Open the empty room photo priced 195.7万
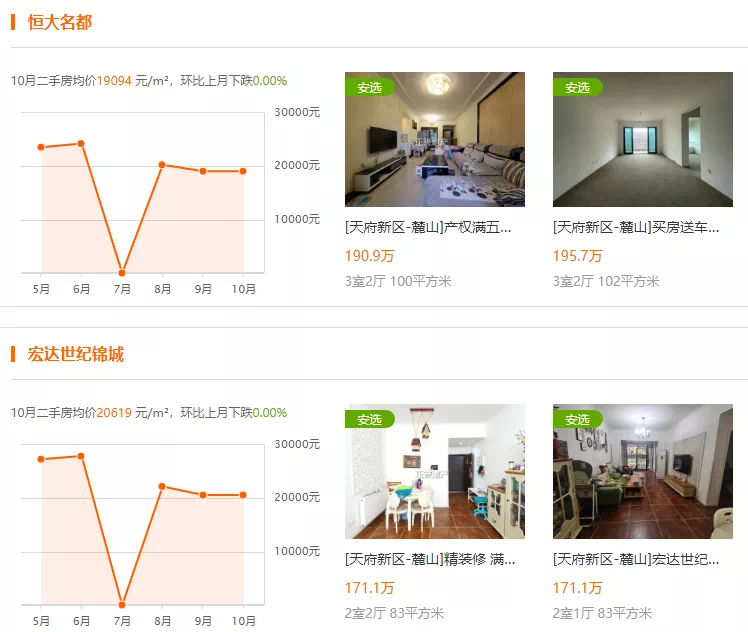 pyautogui.click(x=643, y=139)
